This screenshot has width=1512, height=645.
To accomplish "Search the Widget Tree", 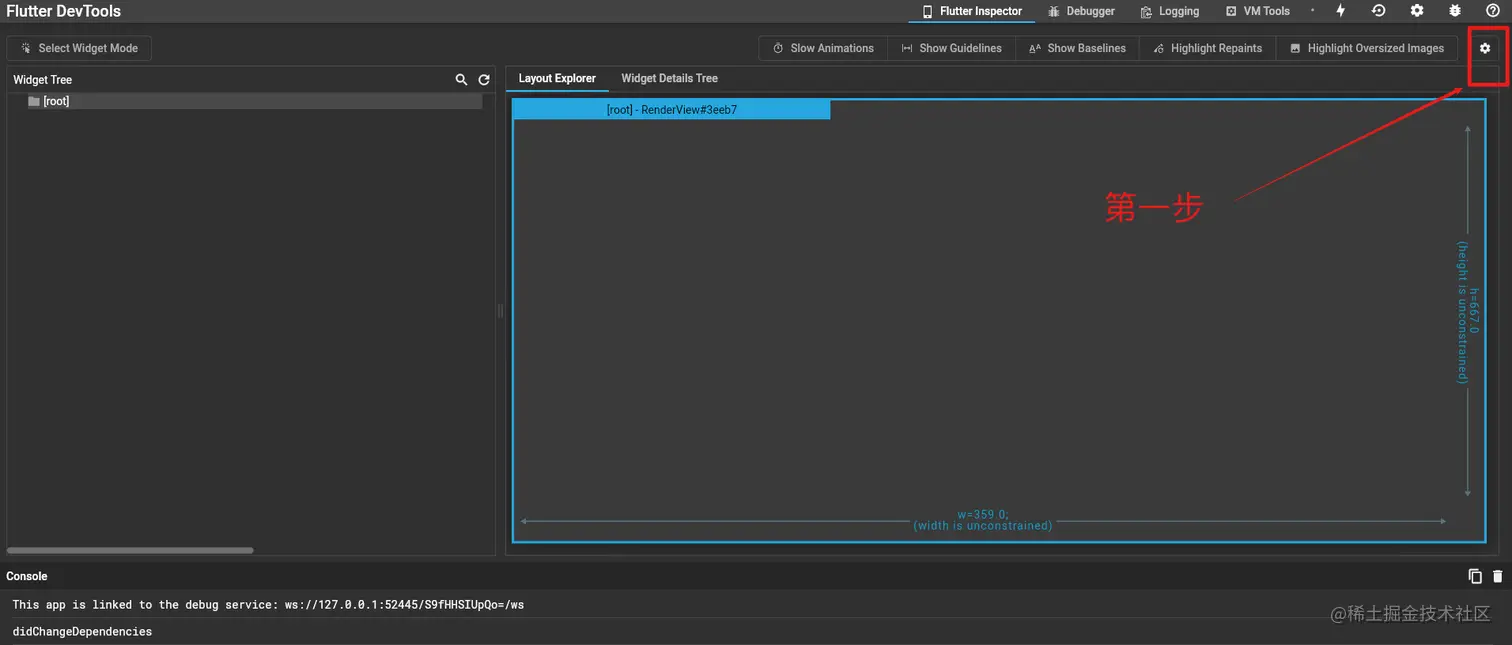I will point(461,80).
